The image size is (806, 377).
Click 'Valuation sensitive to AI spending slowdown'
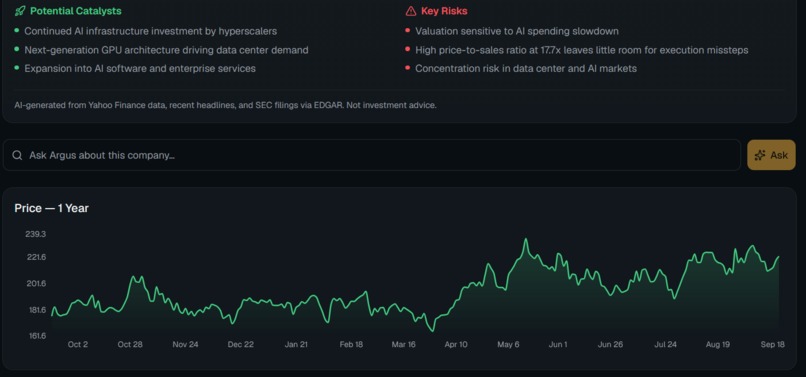[517, 31]
